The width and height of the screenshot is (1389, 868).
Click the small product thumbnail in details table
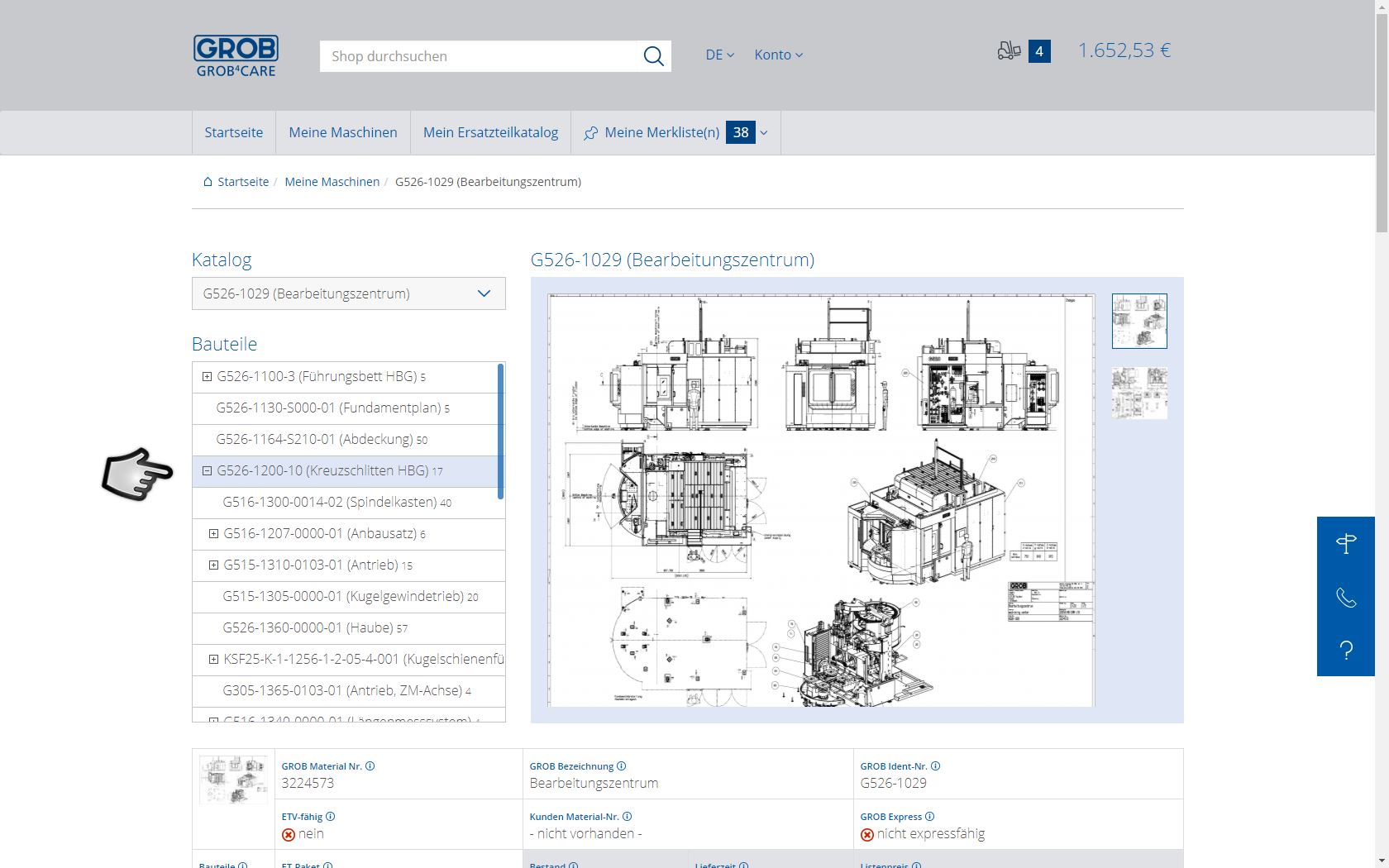233,780
